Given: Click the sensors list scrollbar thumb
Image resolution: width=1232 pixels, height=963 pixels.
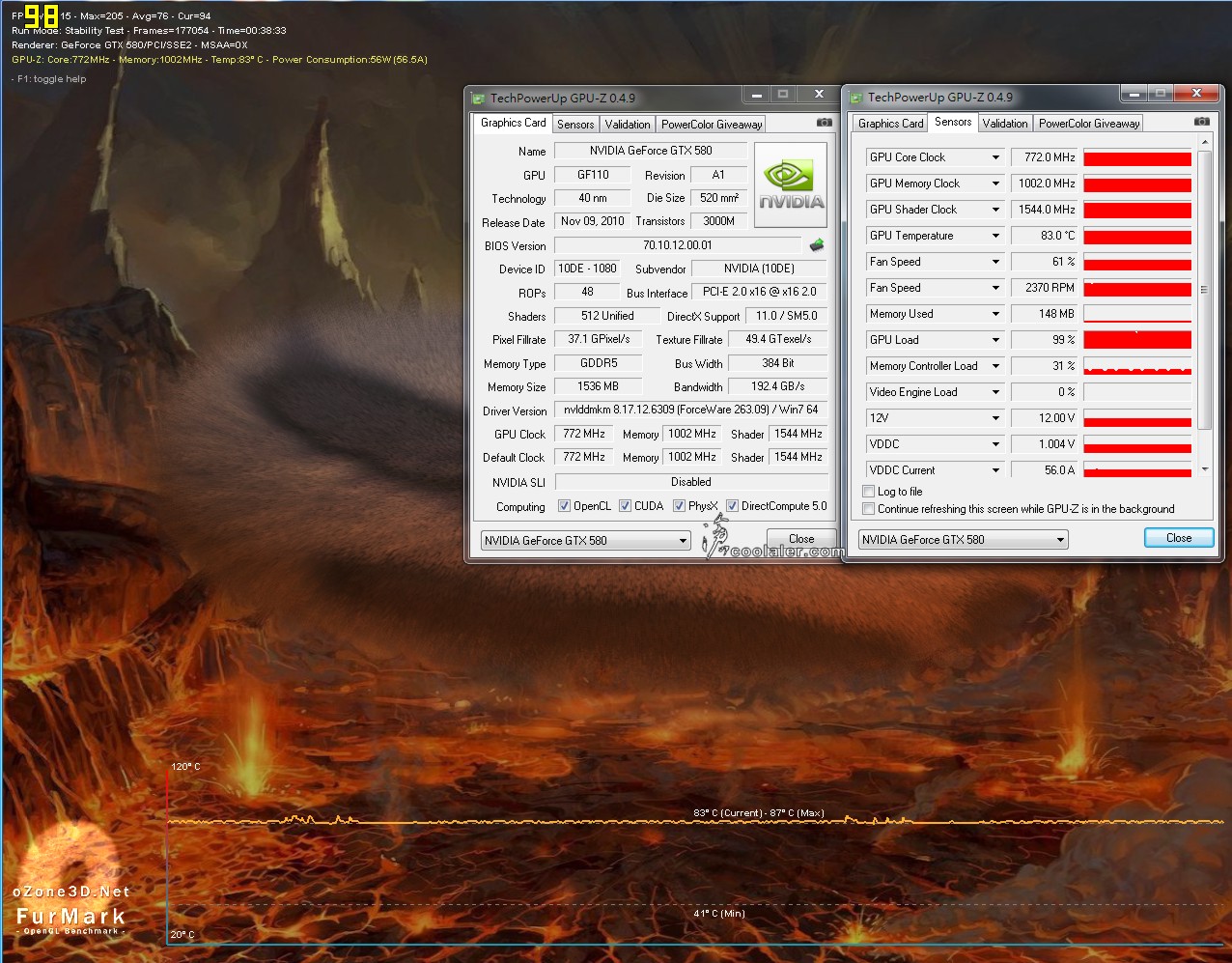Looking at the screenshot, I should click(x=1204, y=290).
